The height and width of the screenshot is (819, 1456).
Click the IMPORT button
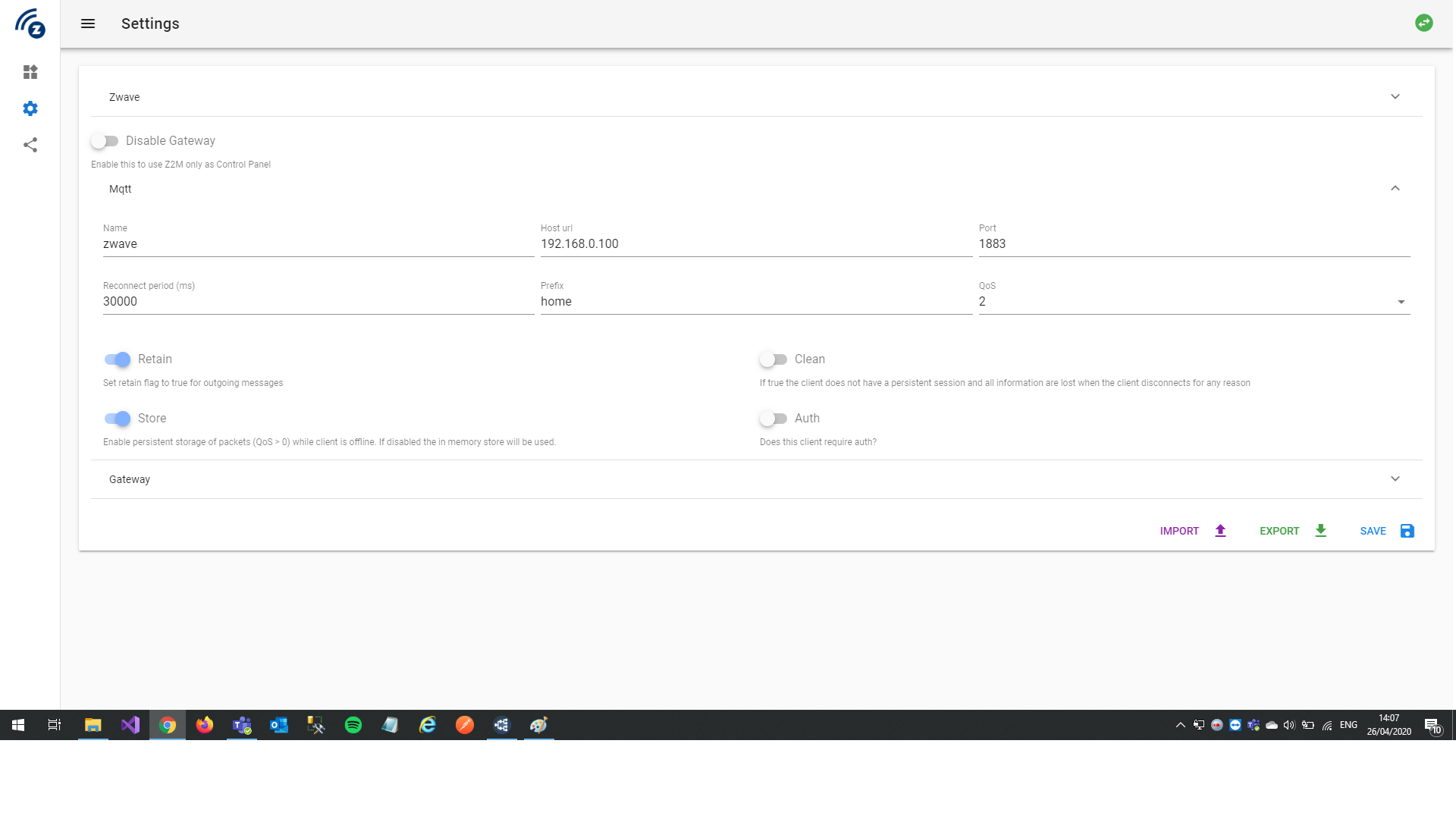1178,531
